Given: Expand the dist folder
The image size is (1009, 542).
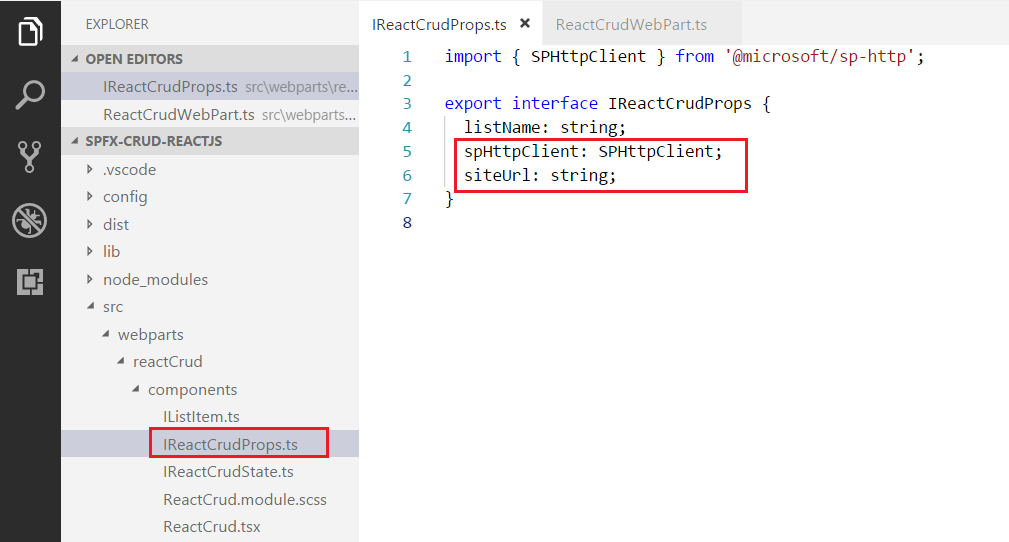Looking at the screenshot, I should [116, 224].
